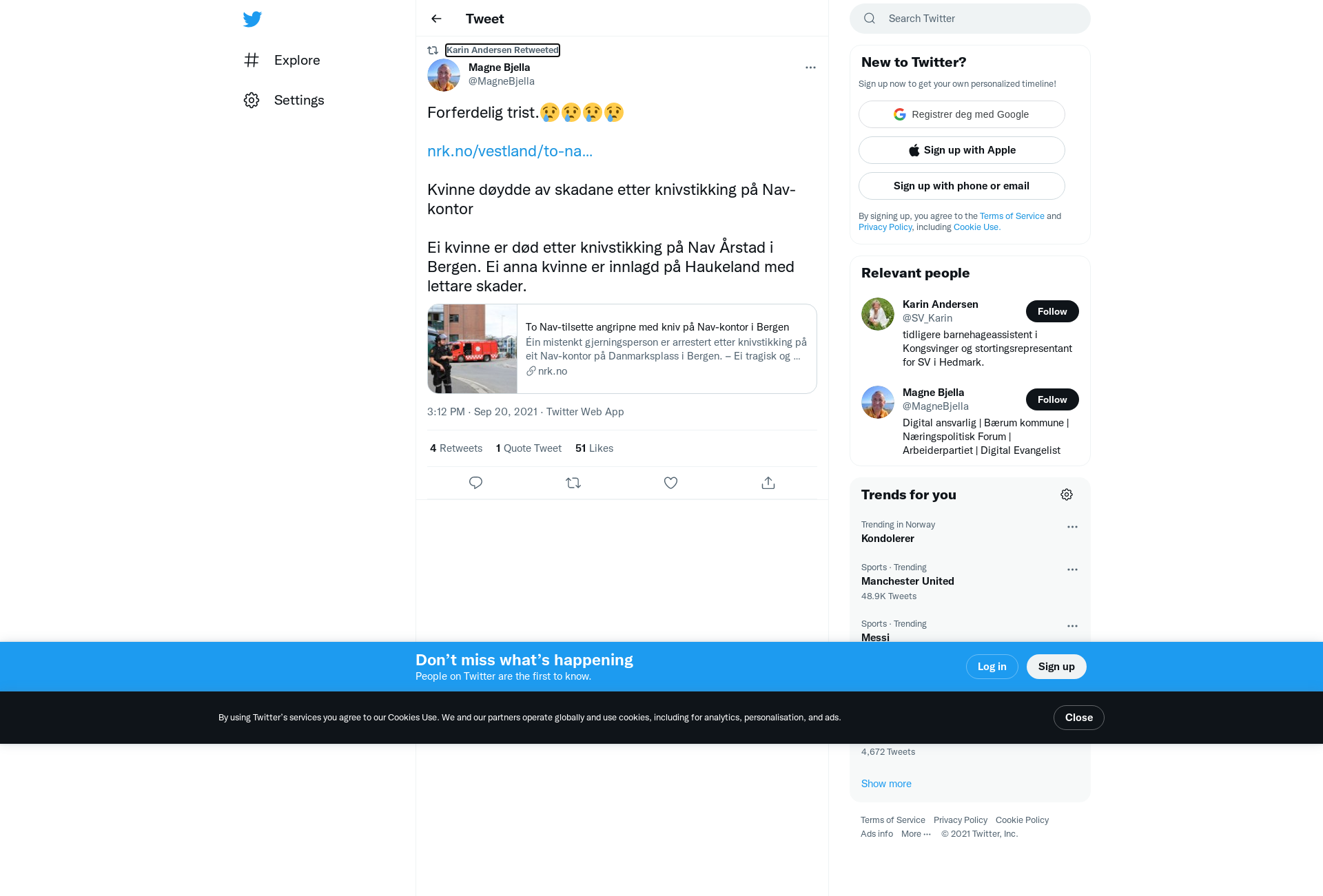
Task: Reply to the tweet via speech bubble icon
Action: point(475,483)
